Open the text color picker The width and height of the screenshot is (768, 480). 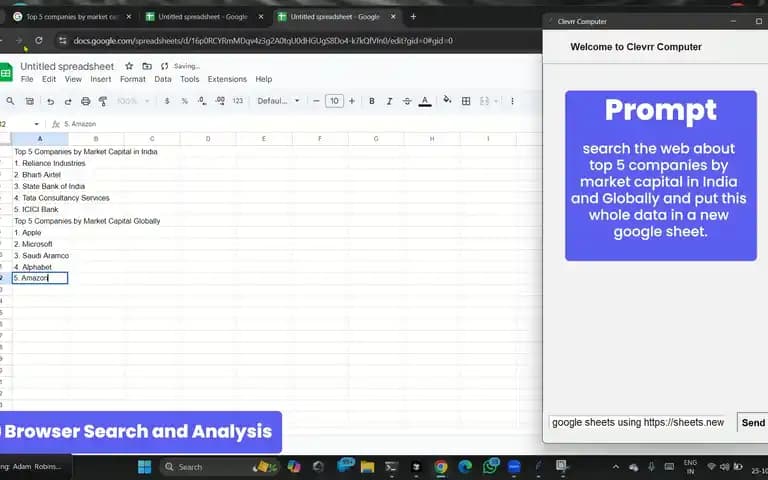tap(425, 101)
